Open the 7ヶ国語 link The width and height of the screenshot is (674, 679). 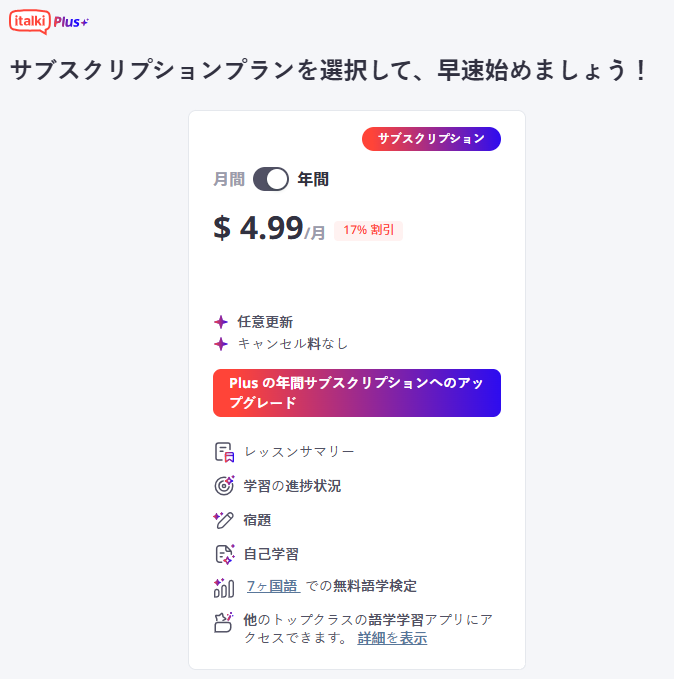coord(272,586)
